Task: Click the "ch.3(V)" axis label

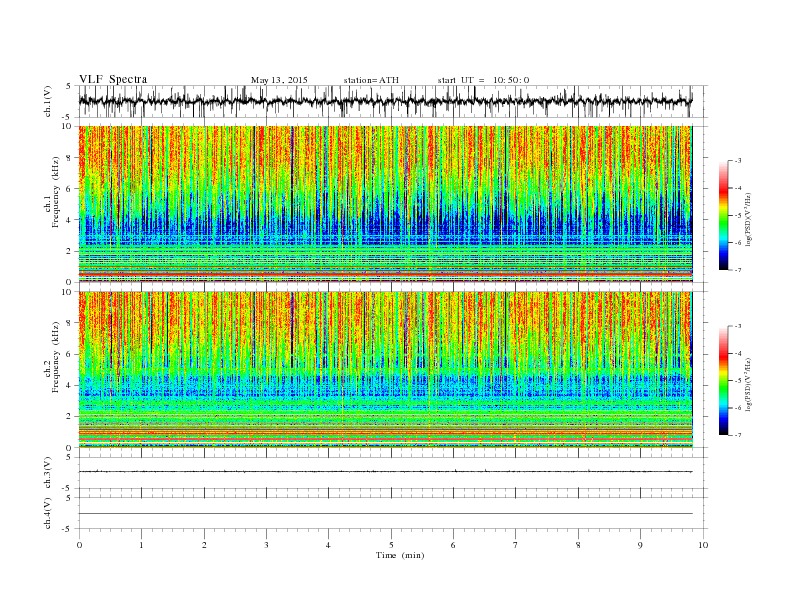Action: click(x=48, y=473)
